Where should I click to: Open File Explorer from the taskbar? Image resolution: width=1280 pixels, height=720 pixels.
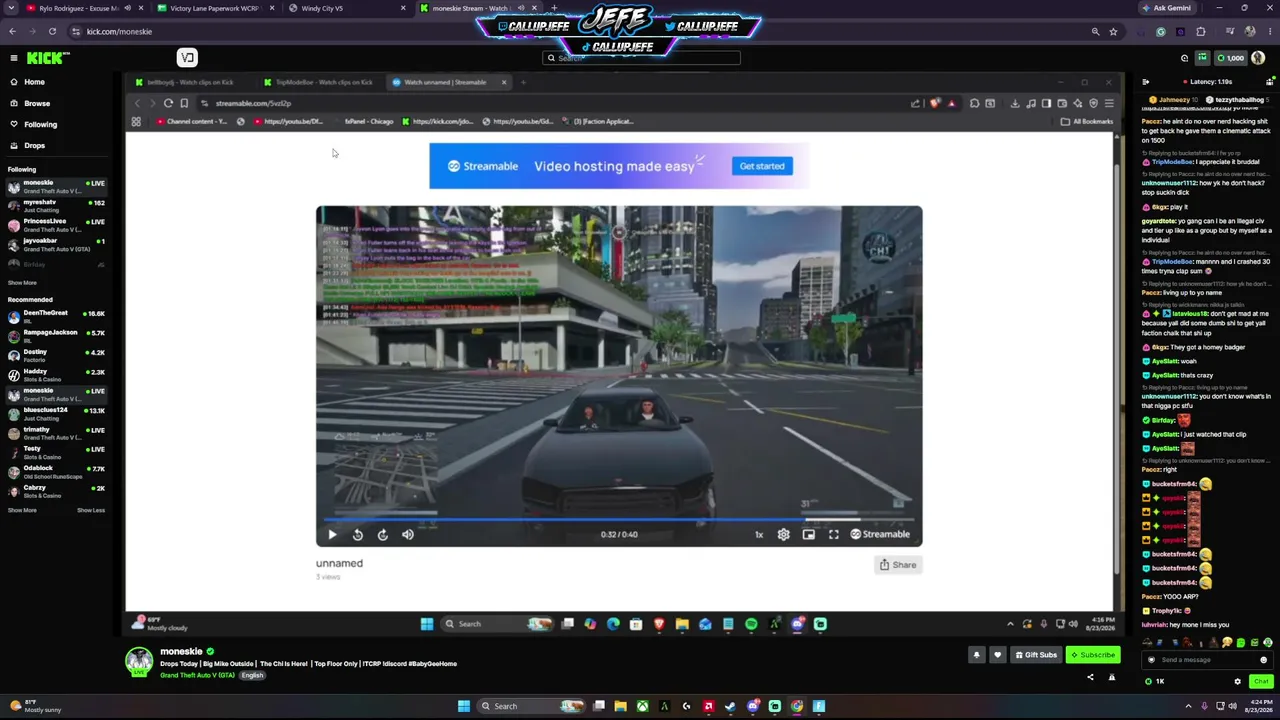tap(620, 706)
